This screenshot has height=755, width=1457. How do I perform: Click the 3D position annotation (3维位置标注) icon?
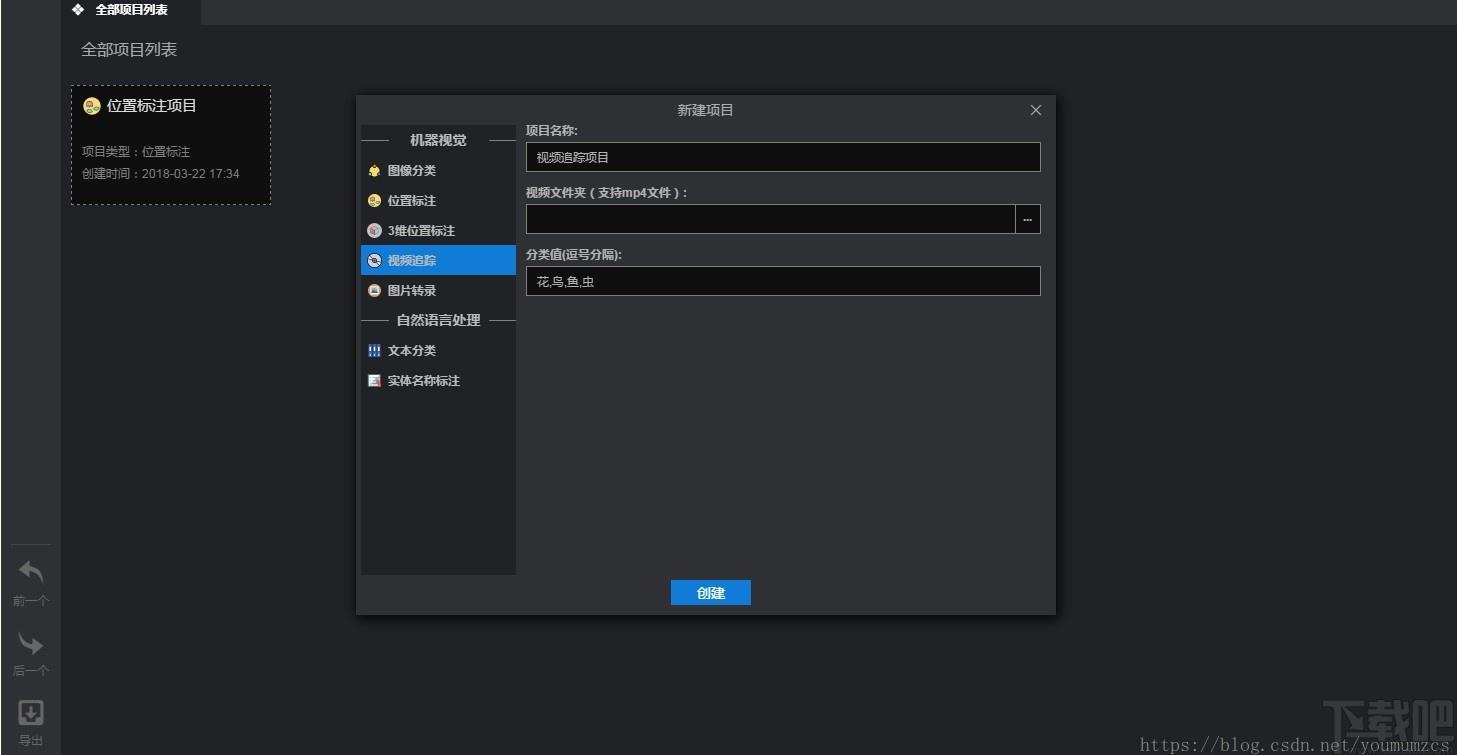[374, 231]
